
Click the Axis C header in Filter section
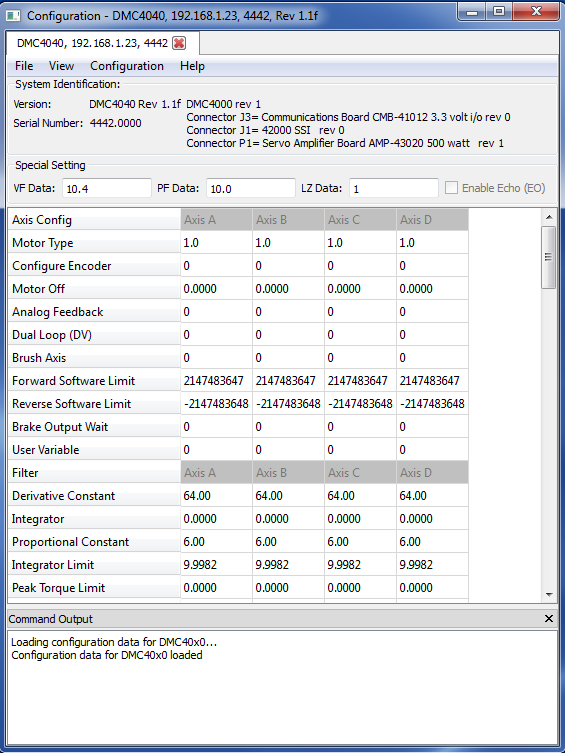[x=361, y=473]
